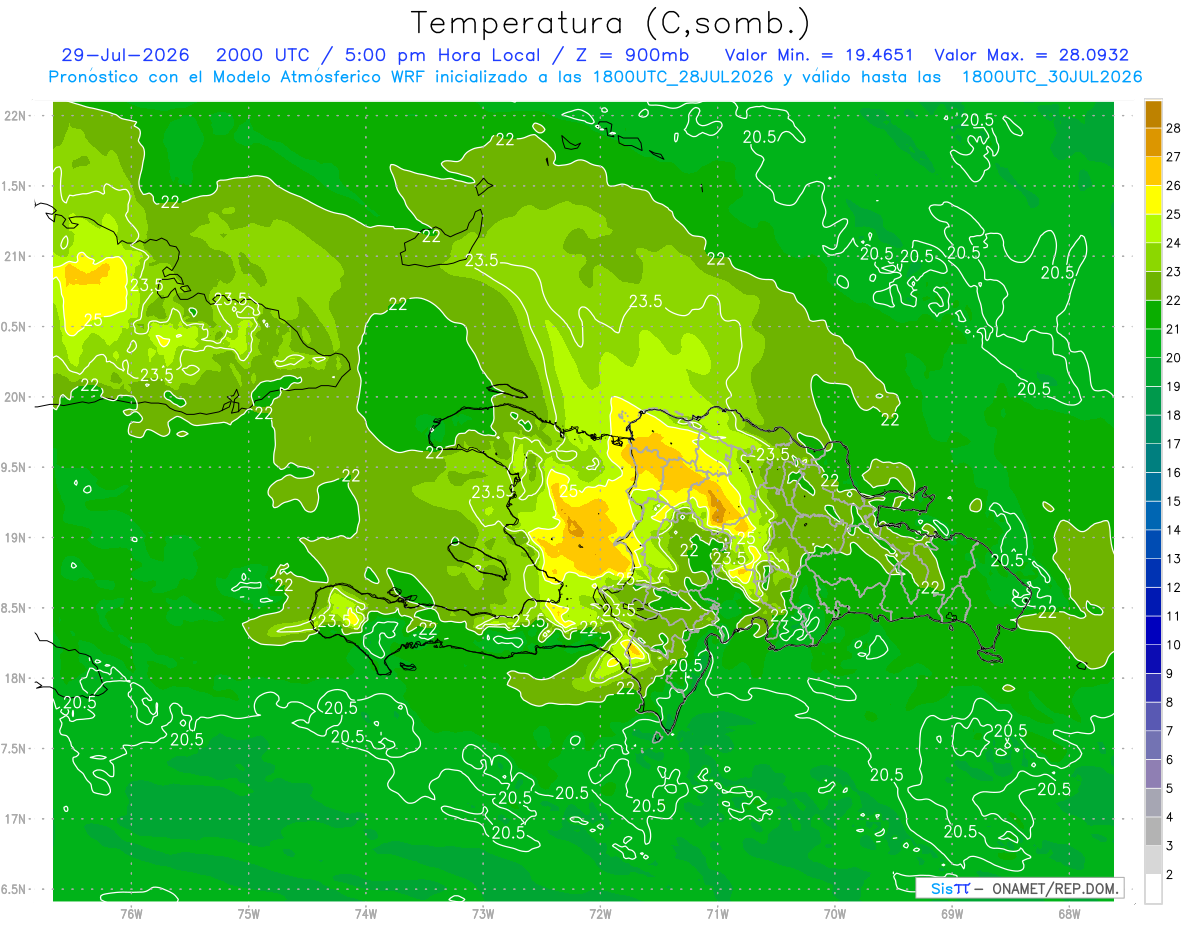Viewport: 1200px width, 927px height.
Task: Pick the yellow legend swatch between 25 and 26
Action: click(1153, 200)
